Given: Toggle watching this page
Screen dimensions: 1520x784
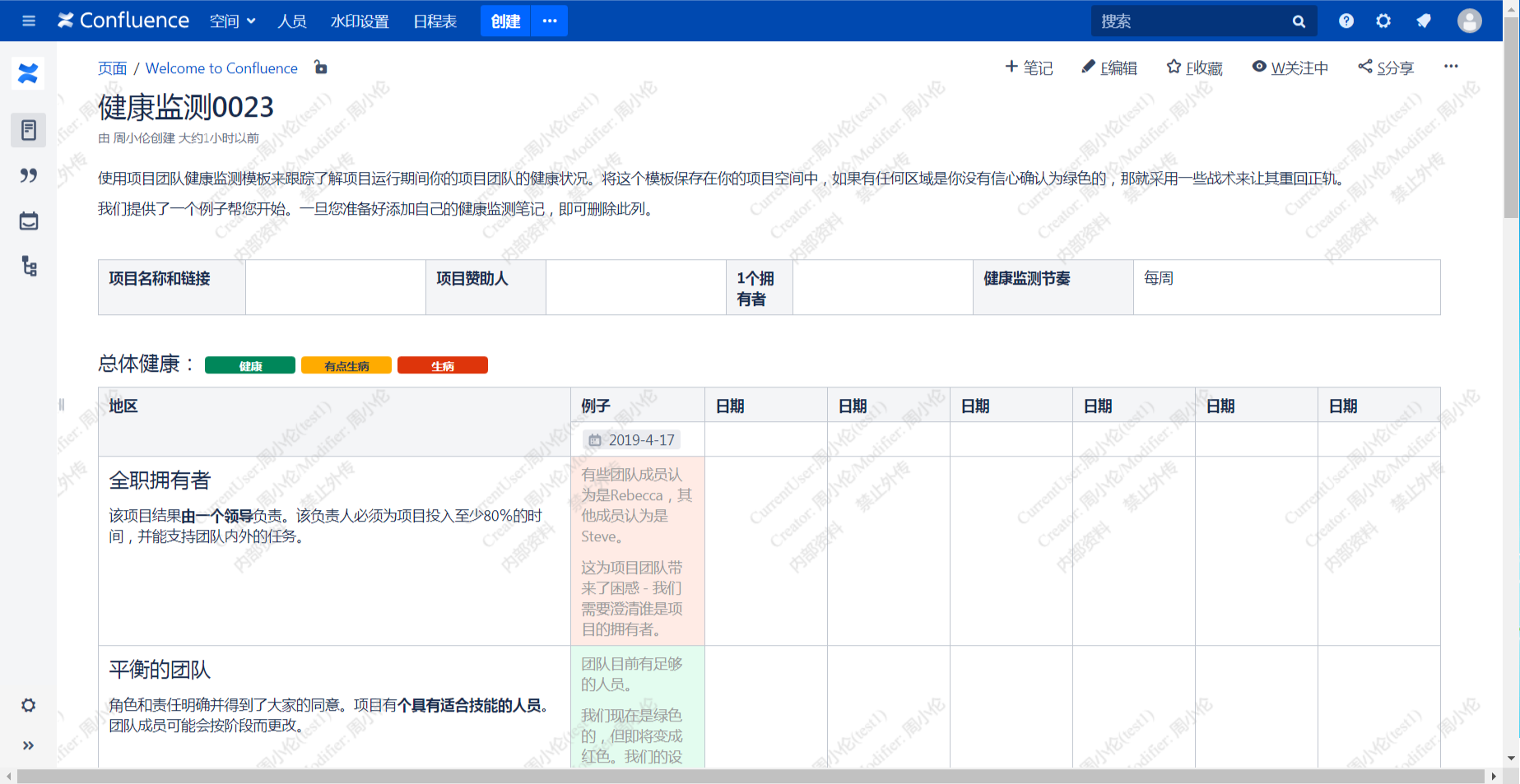Looking at the screenshot, I should tap(1290, 67).
